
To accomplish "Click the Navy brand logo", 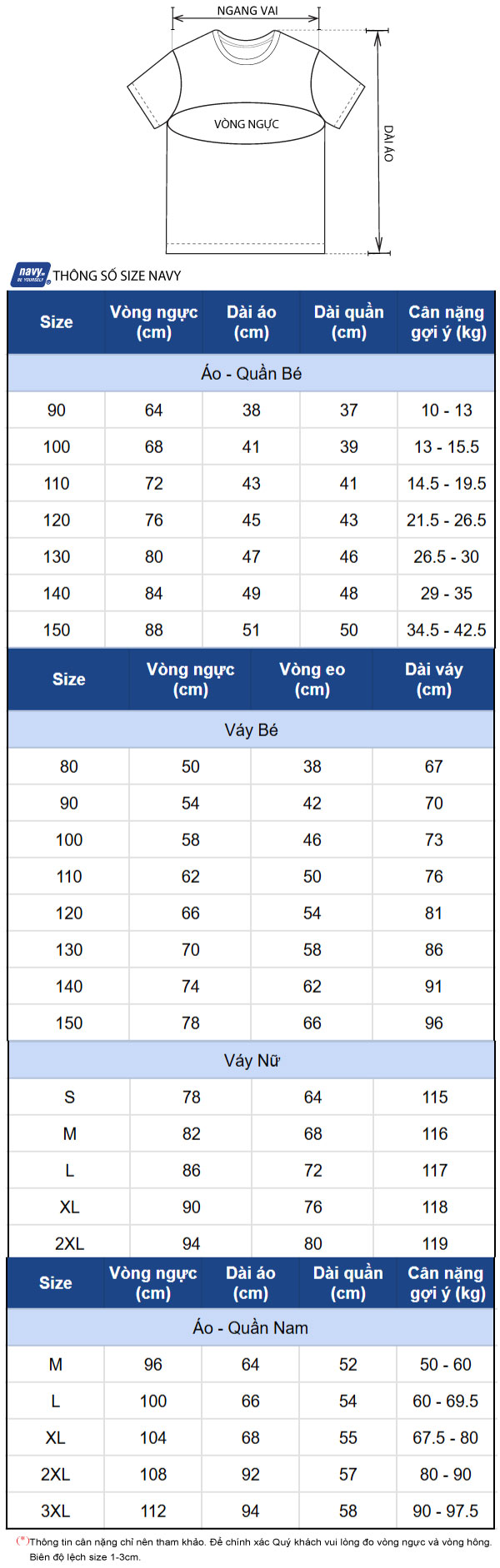I will 31,274.
